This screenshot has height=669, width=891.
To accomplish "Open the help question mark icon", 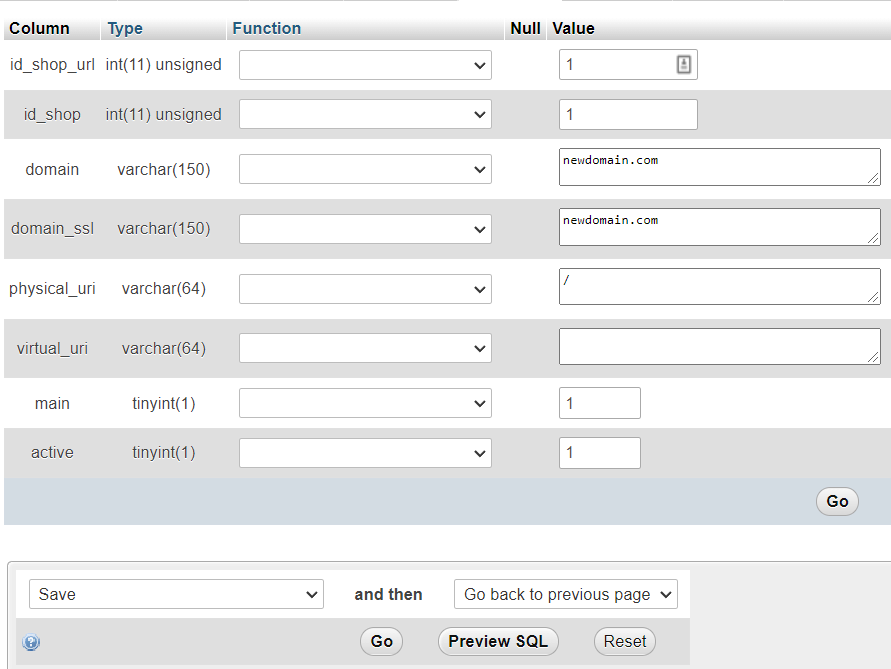I will coord(31,642).
